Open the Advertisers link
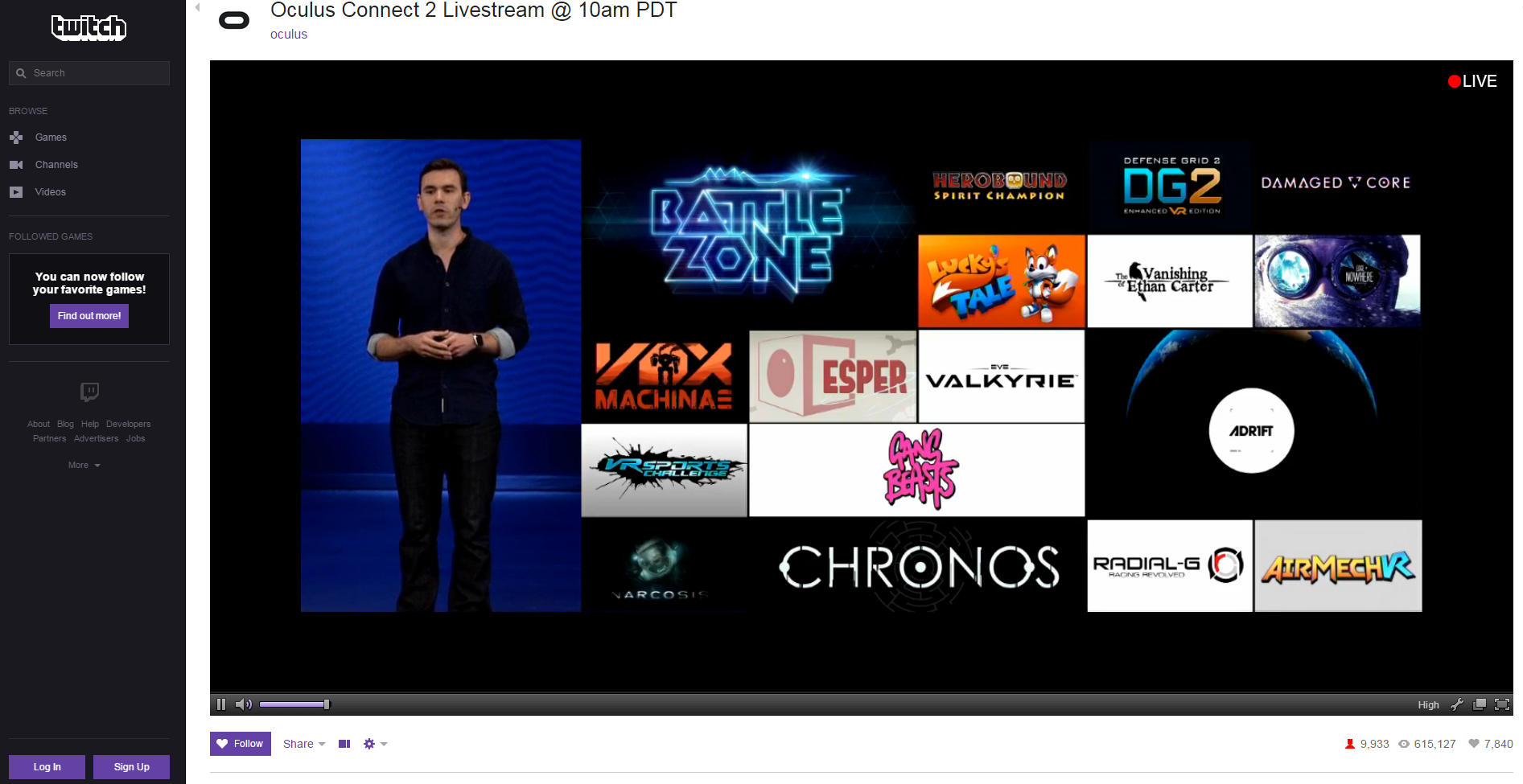This screenshot has width=1523, height=784. (x=97, y=438)
